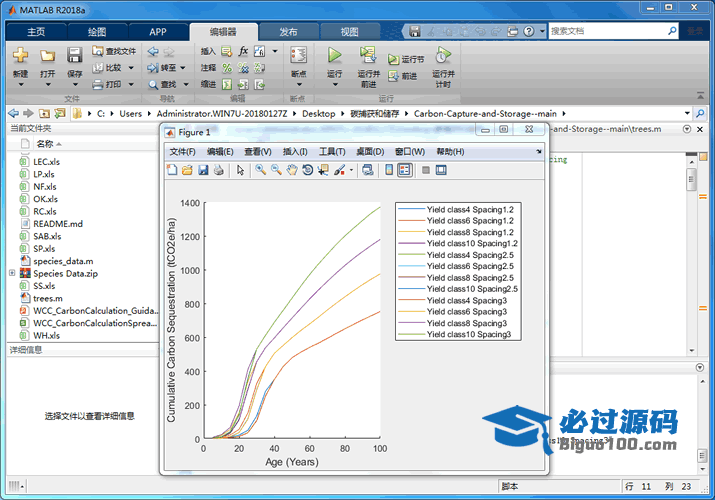715x500 pixels.
Task: Click the Breakpoints (断点) icon
Action: tap(299, 56)
